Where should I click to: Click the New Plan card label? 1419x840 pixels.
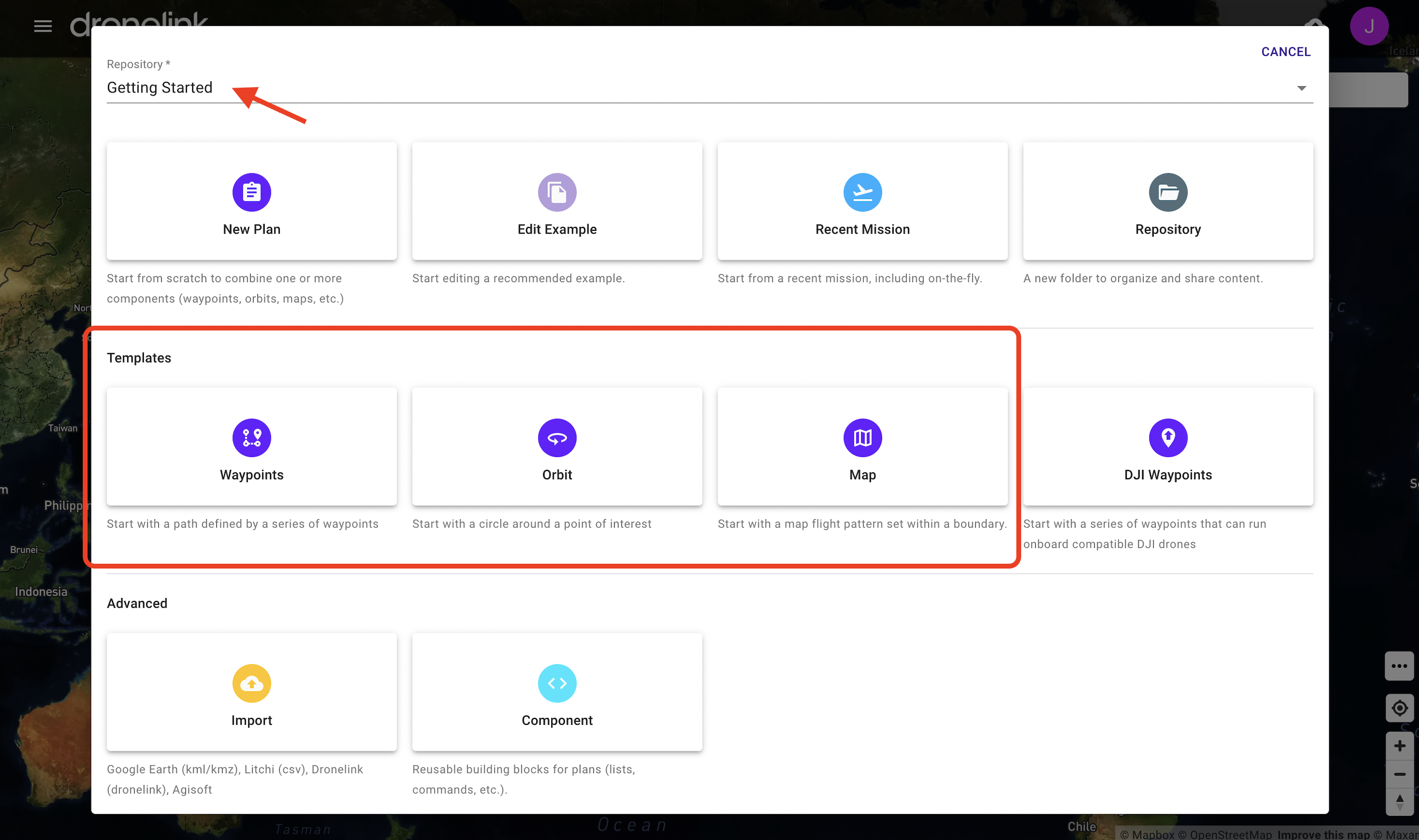[251, 229]
